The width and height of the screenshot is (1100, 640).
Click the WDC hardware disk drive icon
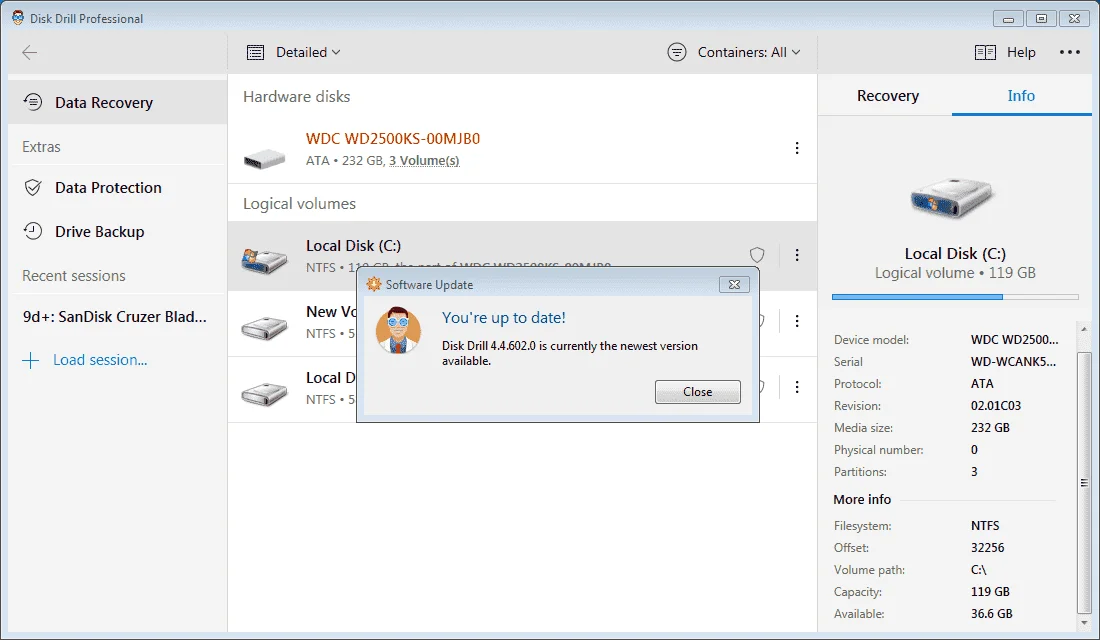[x=264, y=159]
